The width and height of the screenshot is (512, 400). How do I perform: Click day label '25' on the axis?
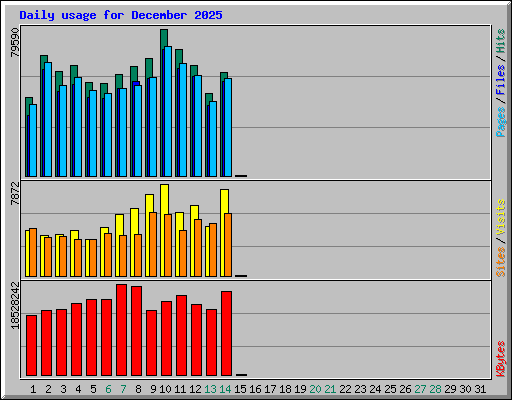coord(390,389)
